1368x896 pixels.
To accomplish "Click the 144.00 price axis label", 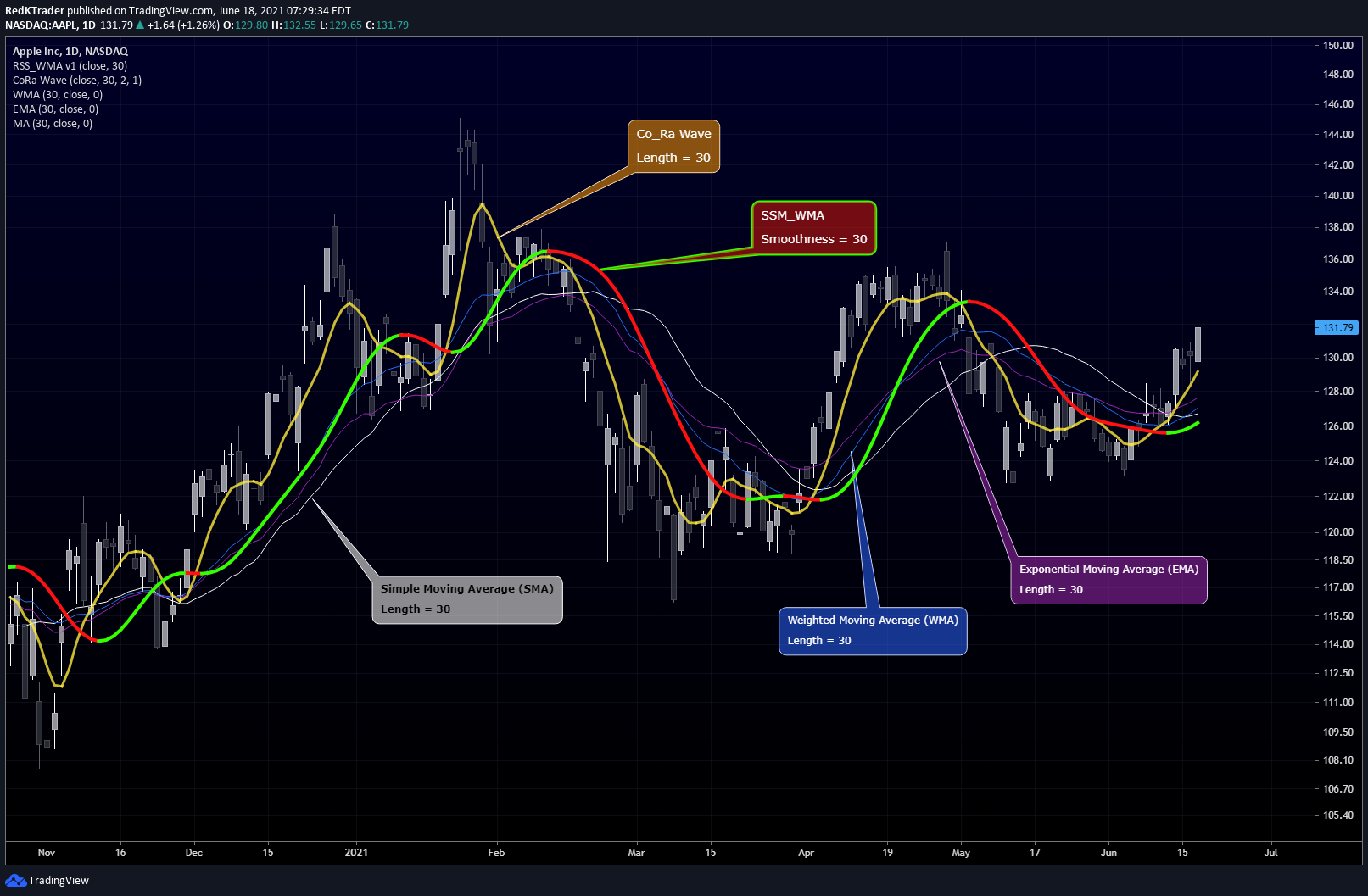I will 1338,135.
